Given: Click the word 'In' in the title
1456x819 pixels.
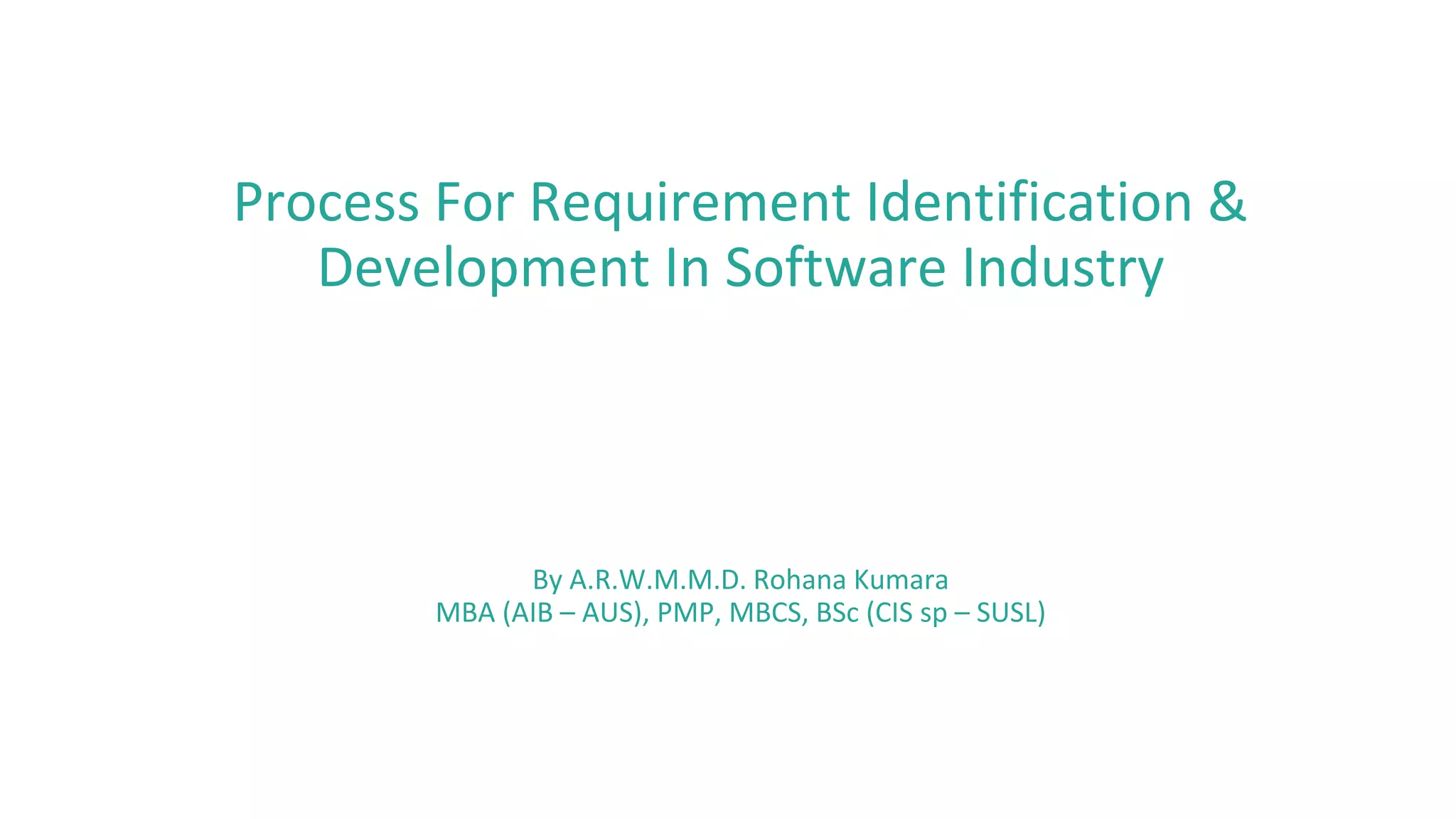Looking at the screenshot, I should 687,269.
